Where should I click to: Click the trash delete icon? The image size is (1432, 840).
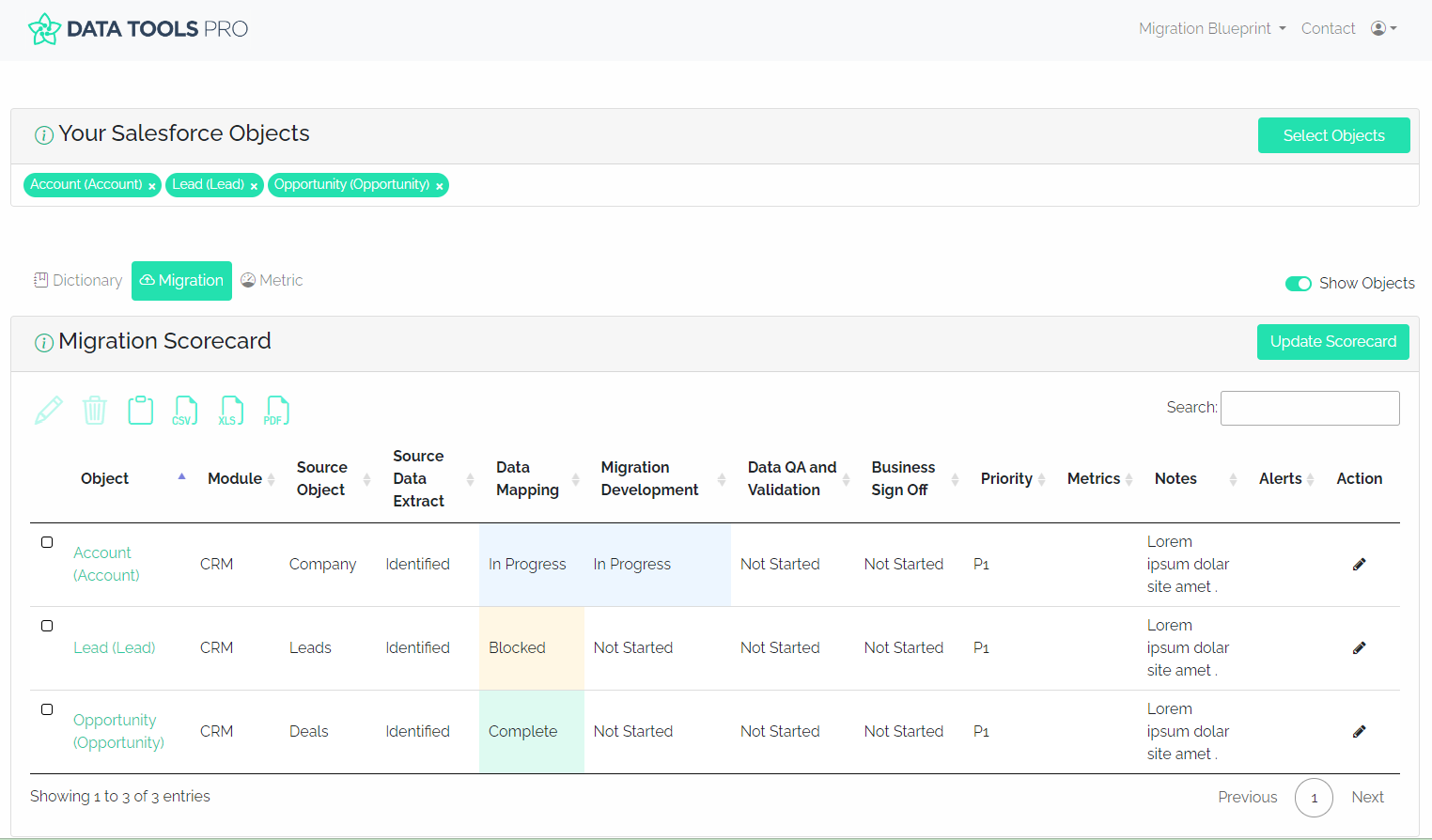95,411
